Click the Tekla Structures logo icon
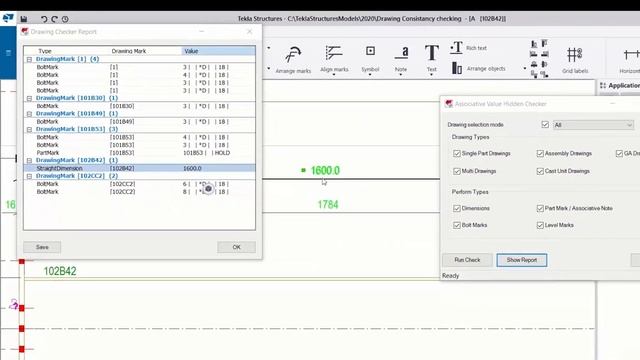Screen dimensions: 640x360 tap(8, 18)
